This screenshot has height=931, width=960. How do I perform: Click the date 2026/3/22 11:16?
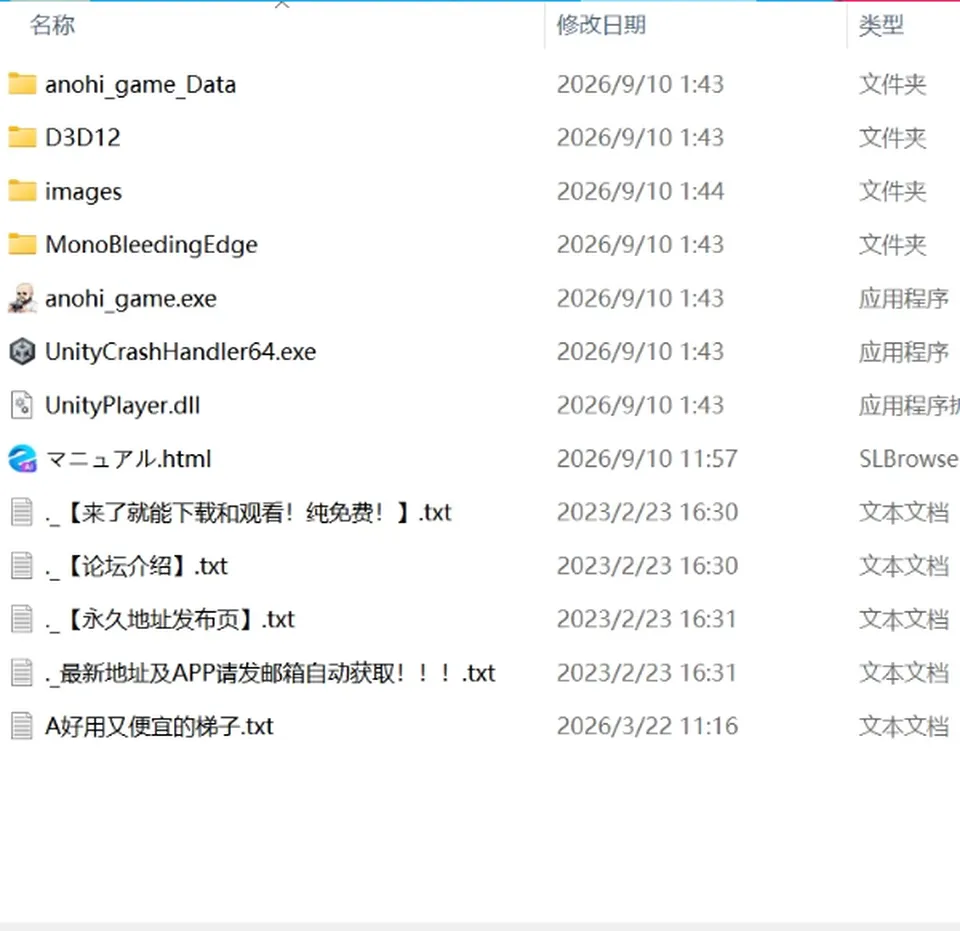647,727
